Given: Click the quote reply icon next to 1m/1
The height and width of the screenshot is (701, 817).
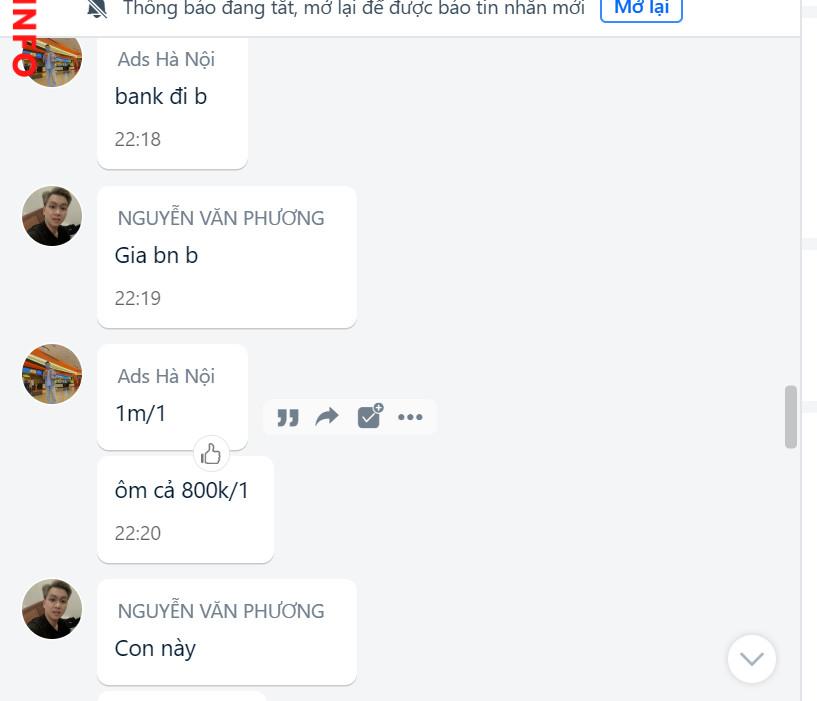Looking at the screenshot, I should pos(288,417).
